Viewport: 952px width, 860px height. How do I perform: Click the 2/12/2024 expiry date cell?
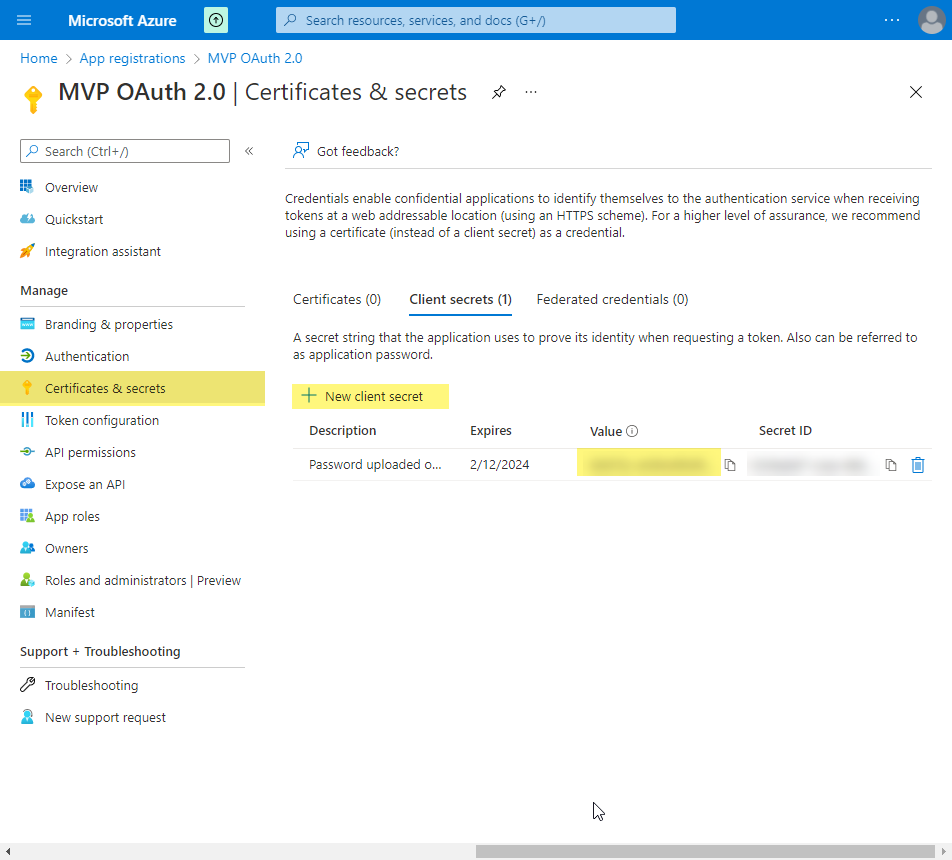(500, 465)
